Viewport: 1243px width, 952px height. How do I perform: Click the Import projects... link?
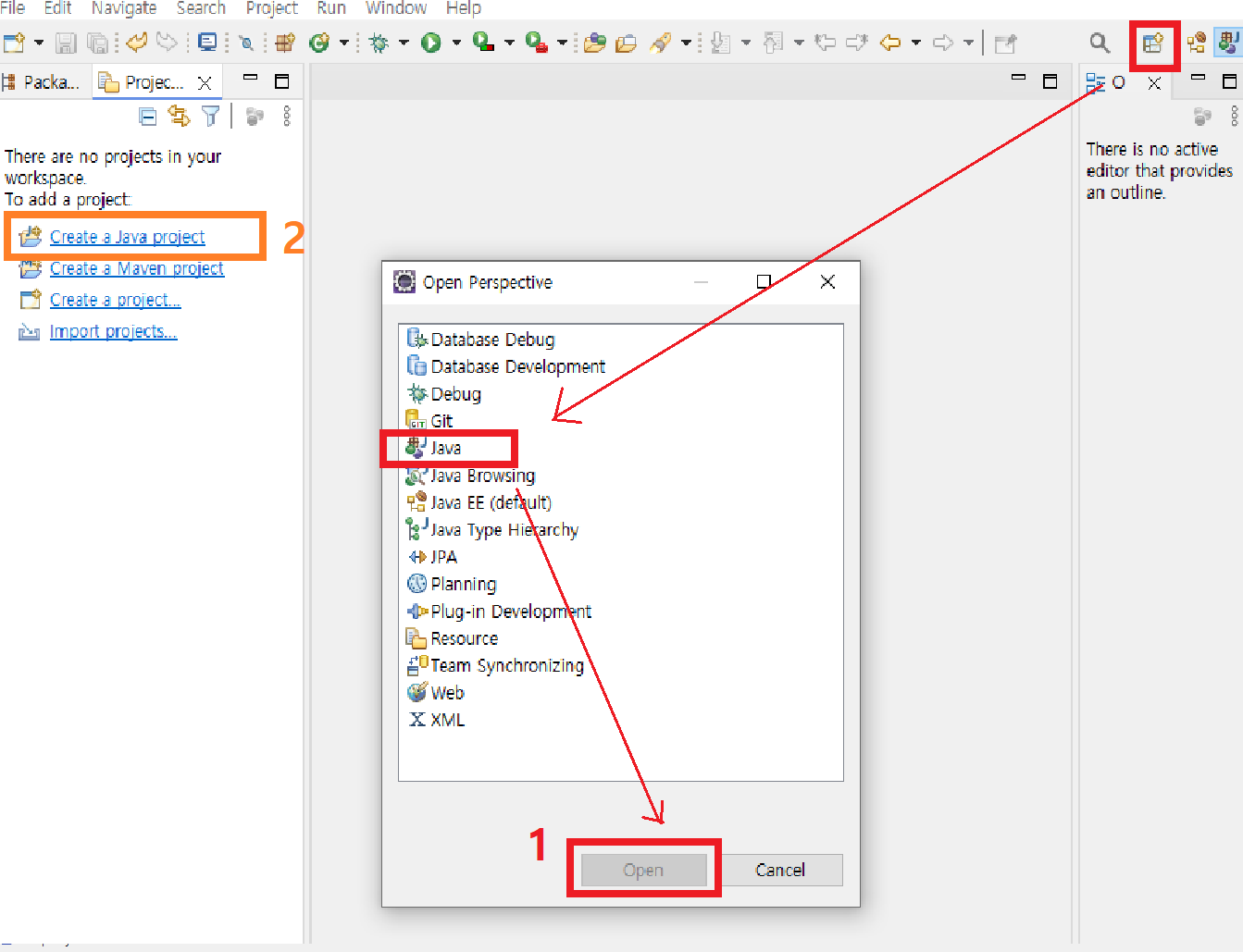coord(113,331)
